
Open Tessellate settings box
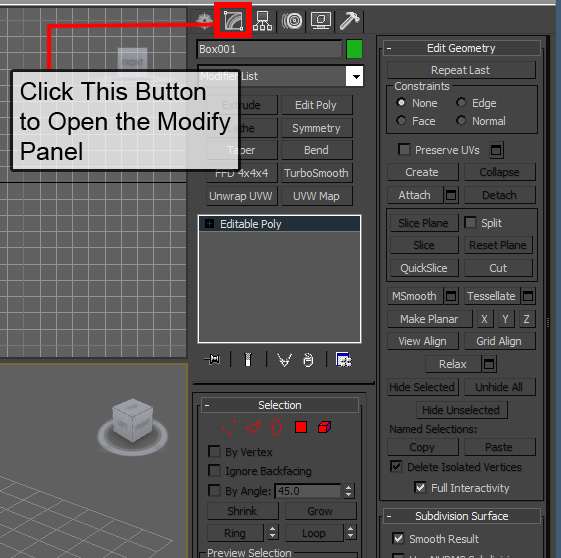click(x=528, y=296)
